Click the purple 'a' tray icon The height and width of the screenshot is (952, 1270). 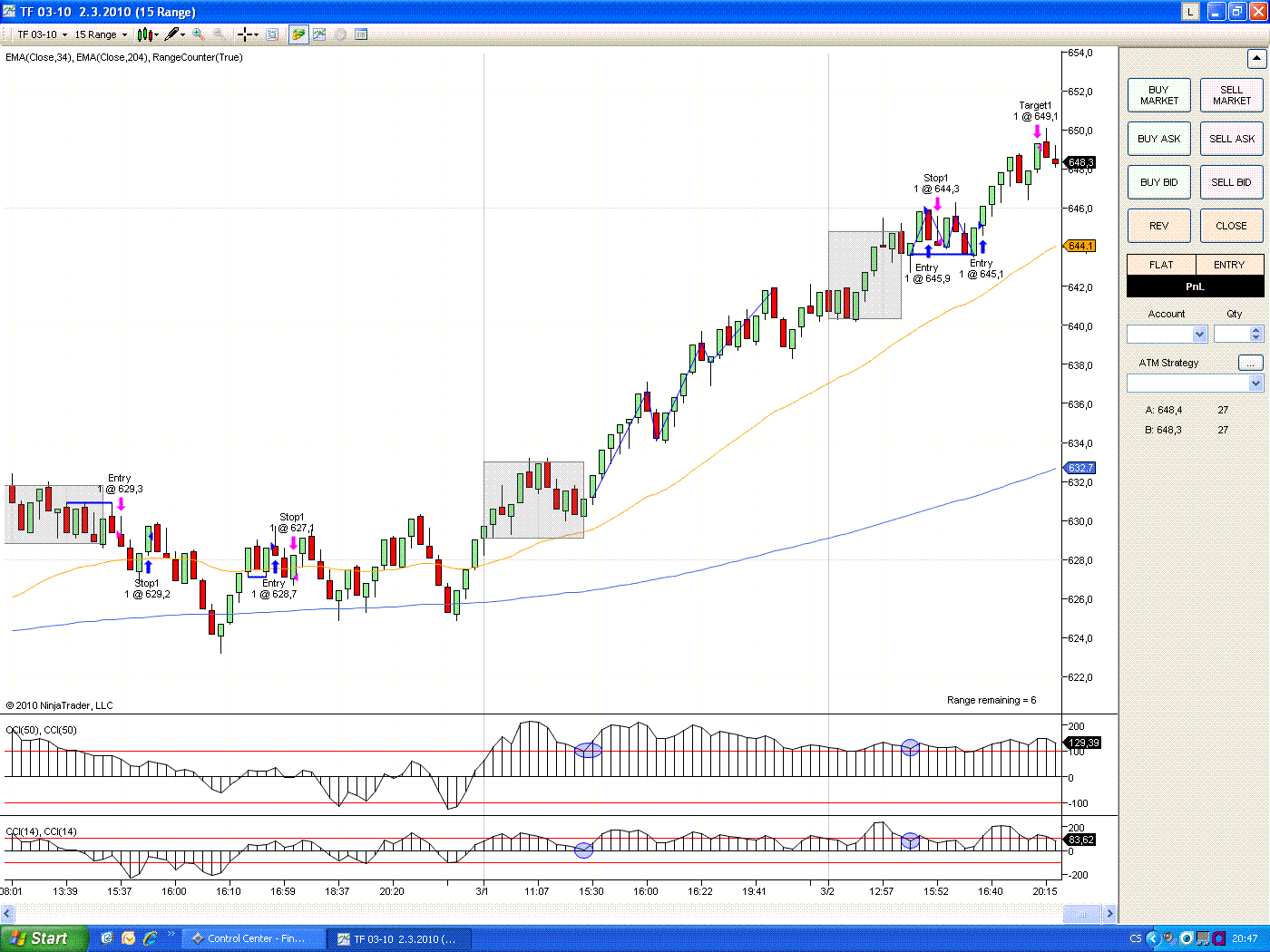[1218, 938]
